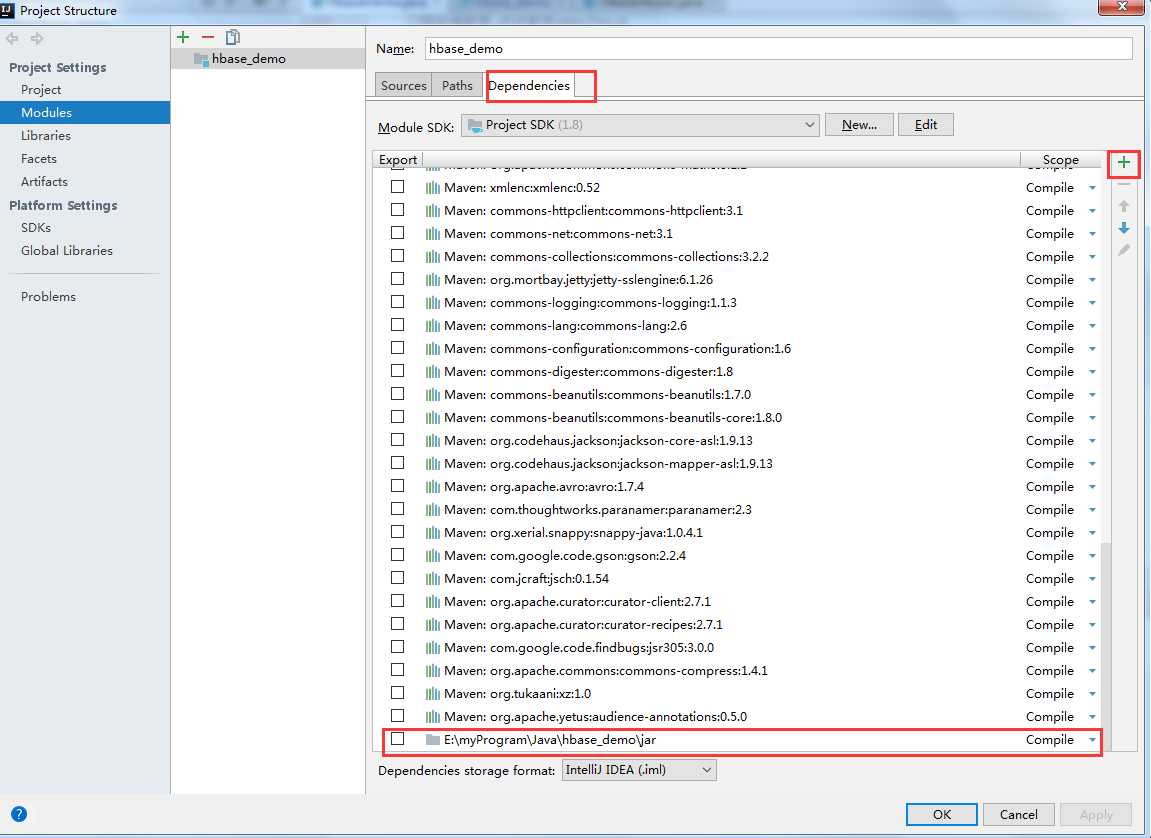The height and width of the screenshot is (838, 1151).
Task: Click the pencil edit dependency icon
Action: [1123, 250]
